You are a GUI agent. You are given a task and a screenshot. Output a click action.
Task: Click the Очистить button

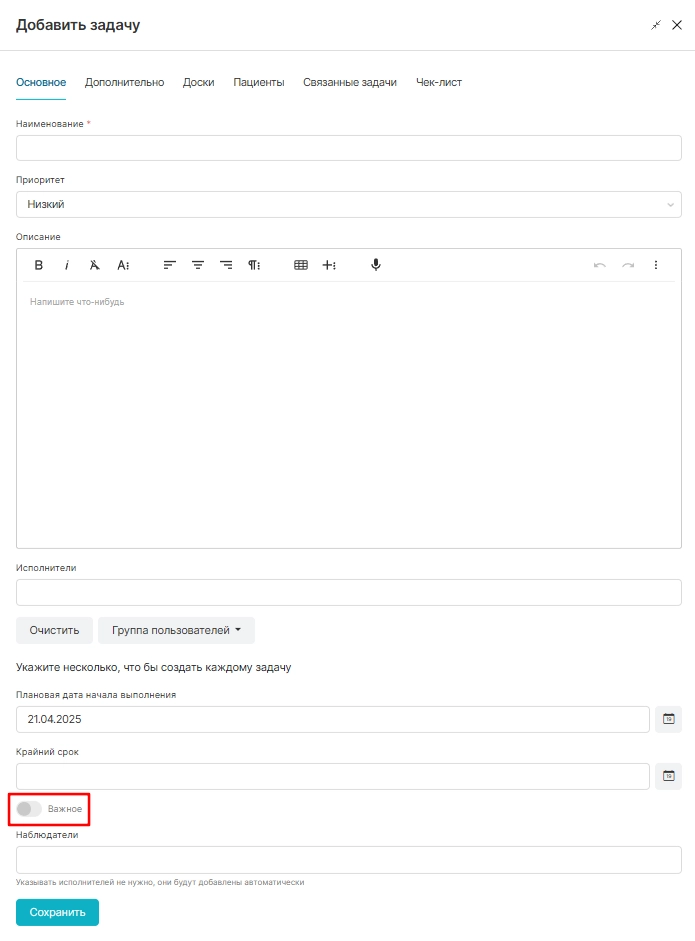55,630
